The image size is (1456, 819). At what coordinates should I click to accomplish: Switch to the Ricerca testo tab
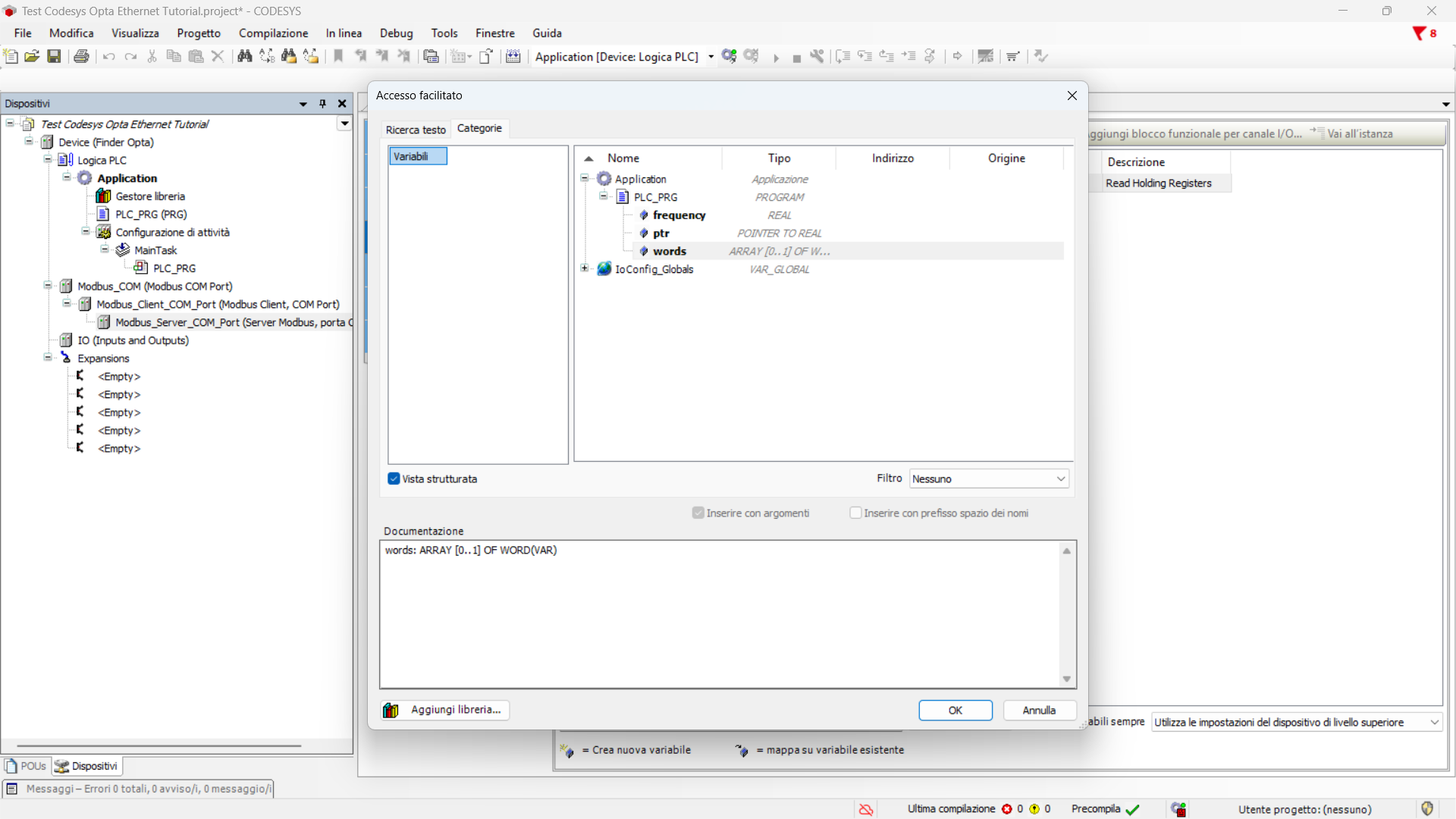[x=416, y=130]
